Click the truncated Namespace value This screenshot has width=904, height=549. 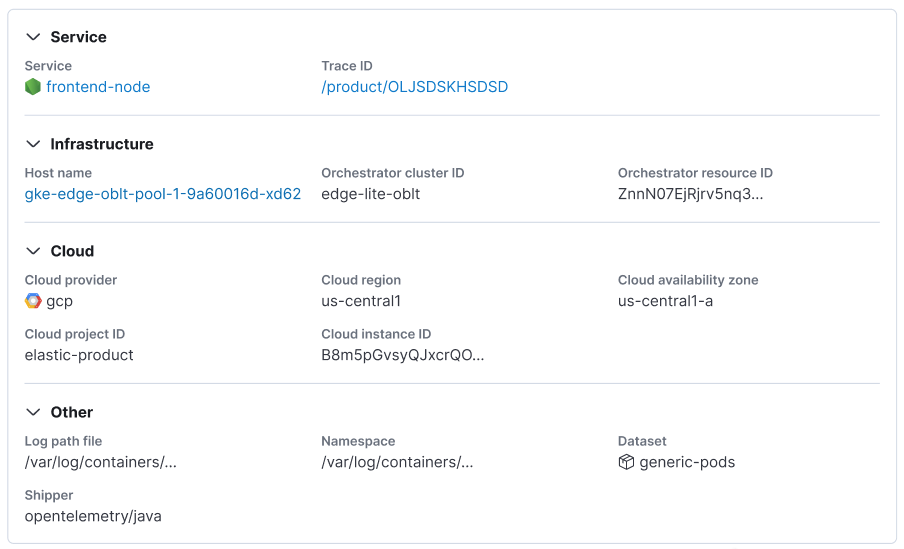[397, 462]
